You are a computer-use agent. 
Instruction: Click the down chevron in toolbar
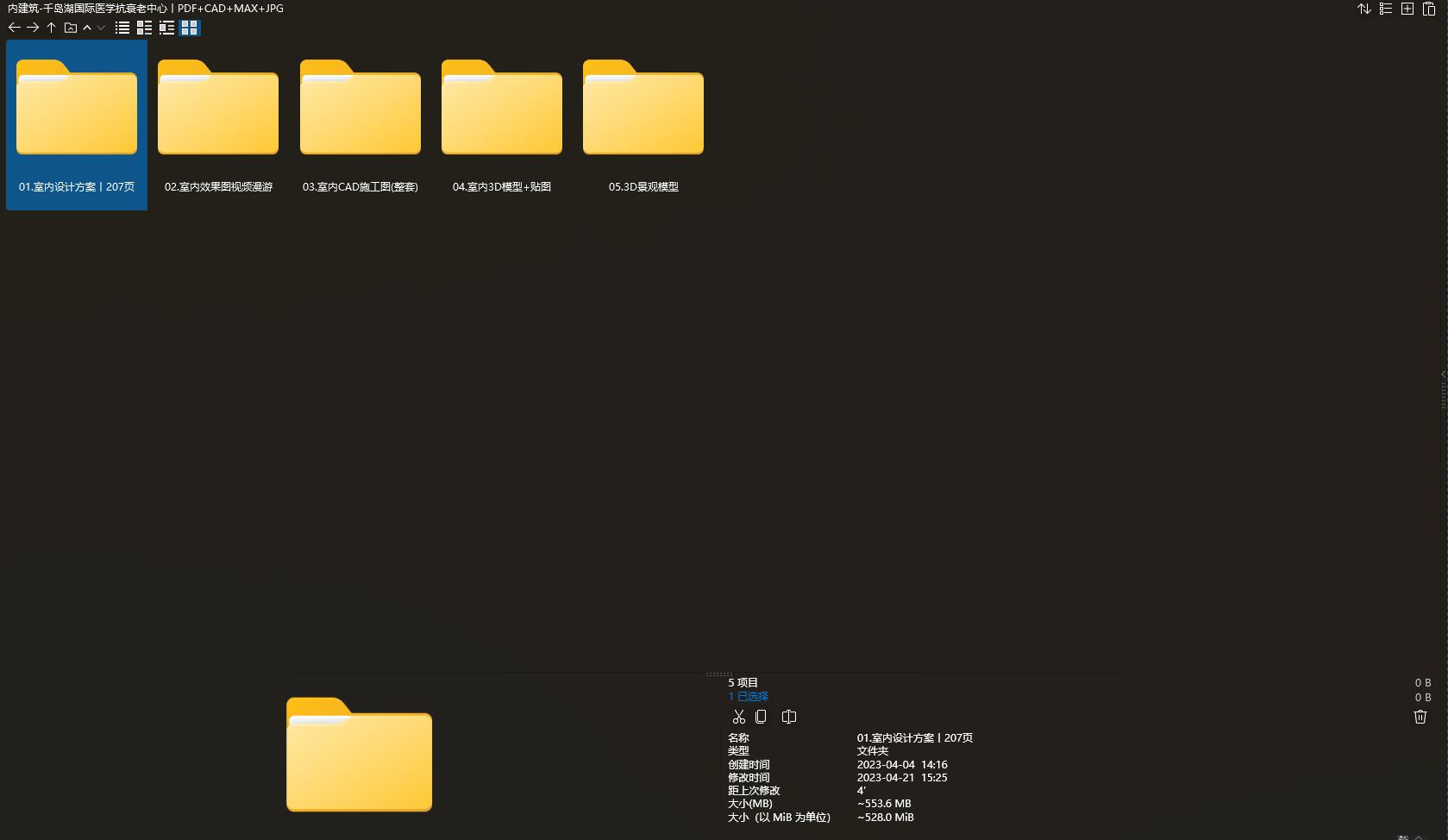point(101,28)
